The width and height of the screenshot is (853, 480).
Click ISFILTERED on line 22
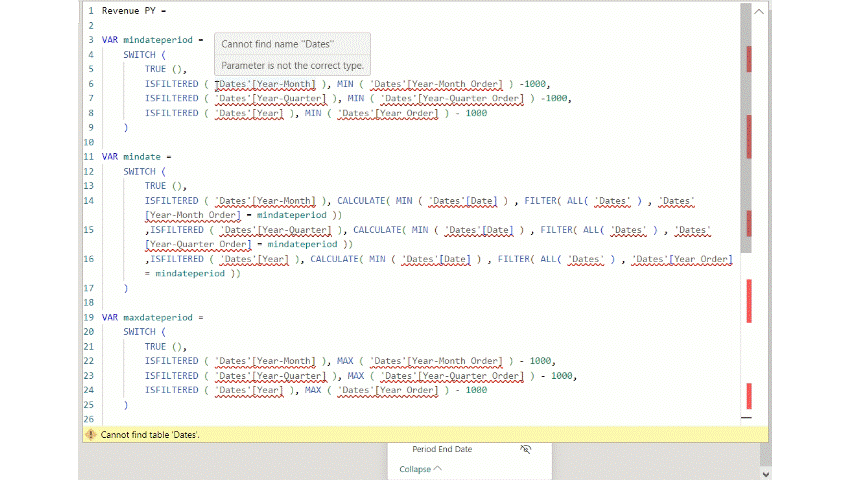(171, 361)
